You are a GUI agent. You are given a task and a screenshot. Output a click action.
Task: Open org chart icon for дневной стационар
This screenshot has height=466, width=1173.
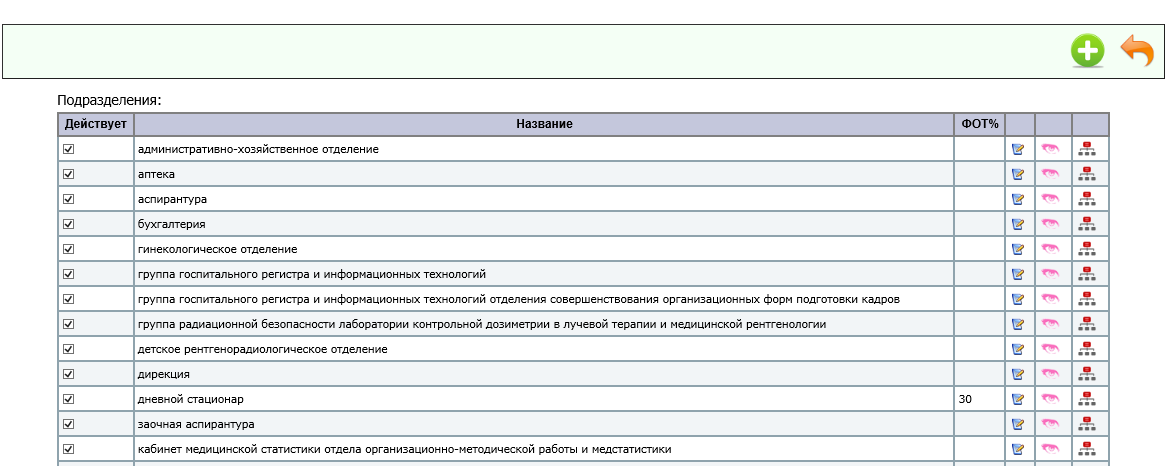point(1087,399)
